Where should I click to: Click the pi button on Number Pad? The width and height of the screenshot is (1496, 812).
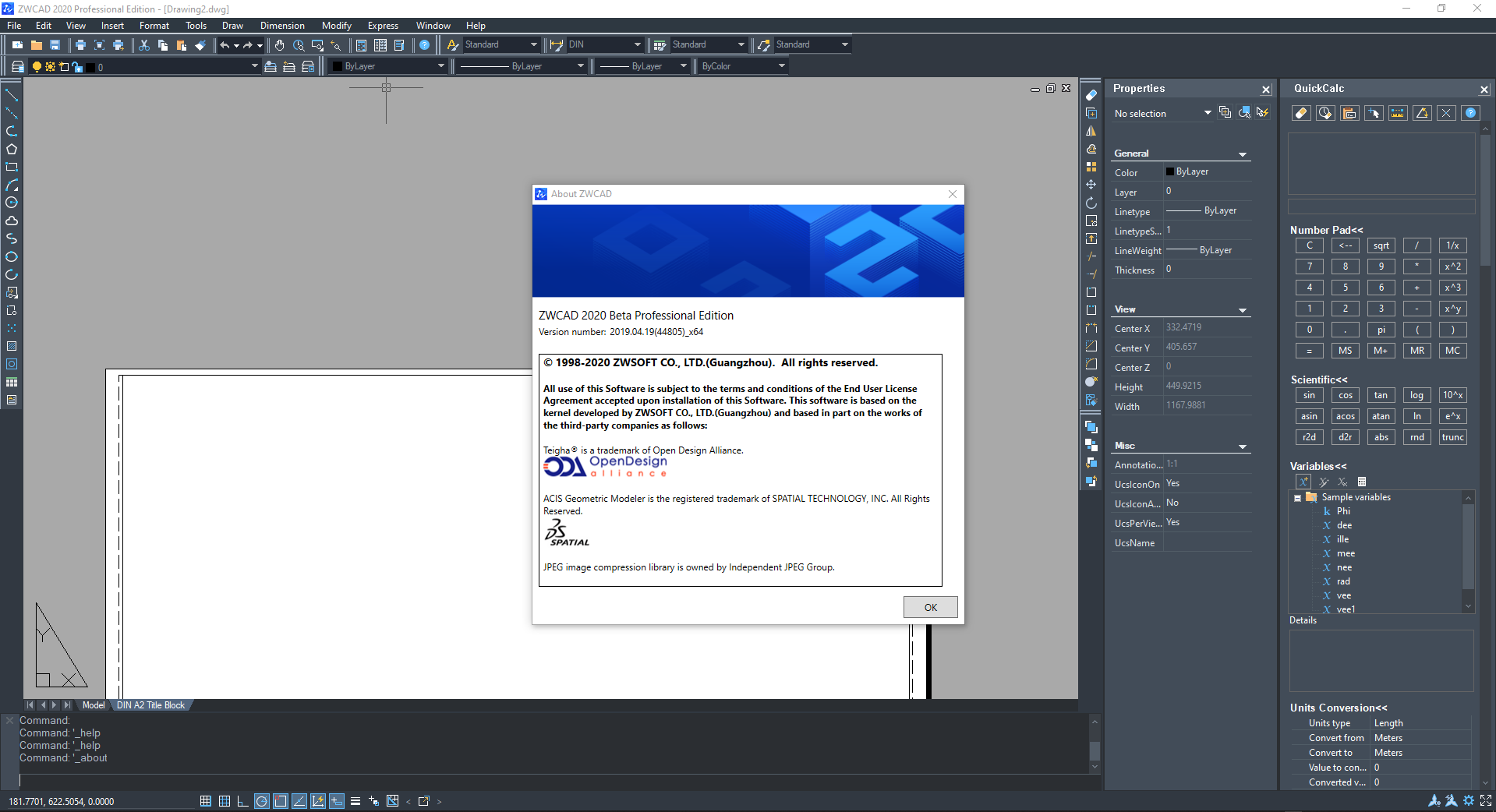pyautogui.click(x=1381, y=330)
